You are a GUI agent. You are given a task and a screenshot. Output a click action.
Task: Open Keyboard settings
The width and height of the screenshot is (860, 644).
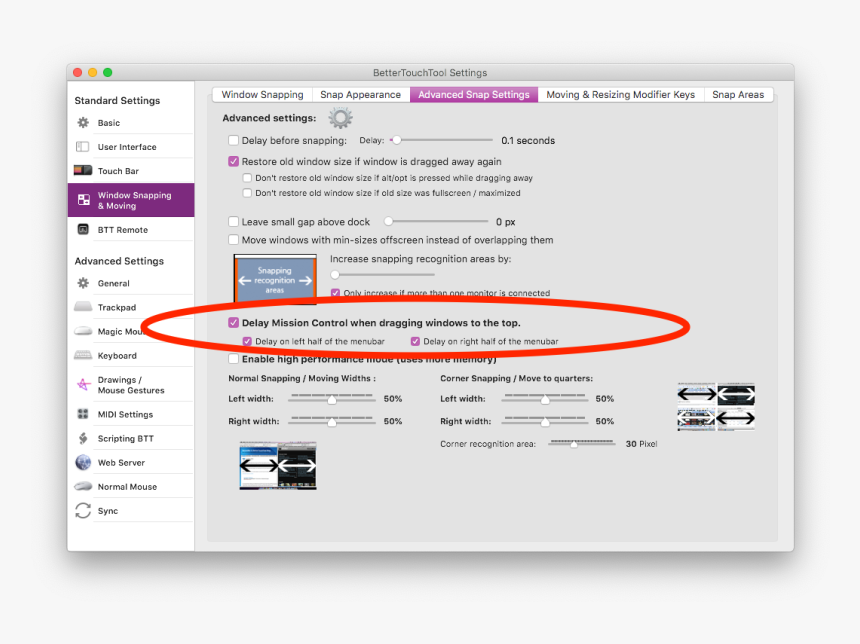pos(132,355)
